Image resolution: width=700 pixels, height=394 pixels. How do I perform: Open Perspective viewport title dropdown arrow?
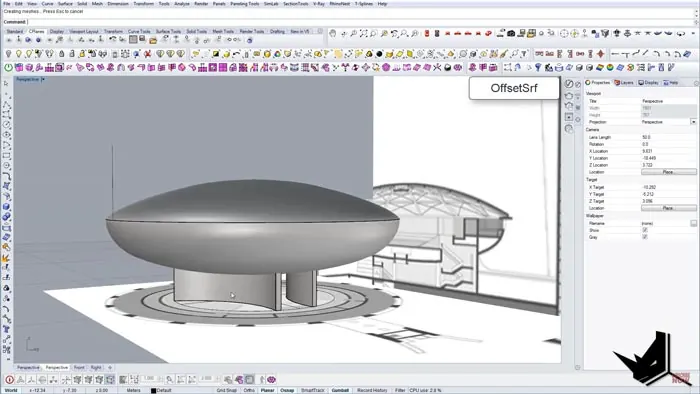tap(43, 79)
